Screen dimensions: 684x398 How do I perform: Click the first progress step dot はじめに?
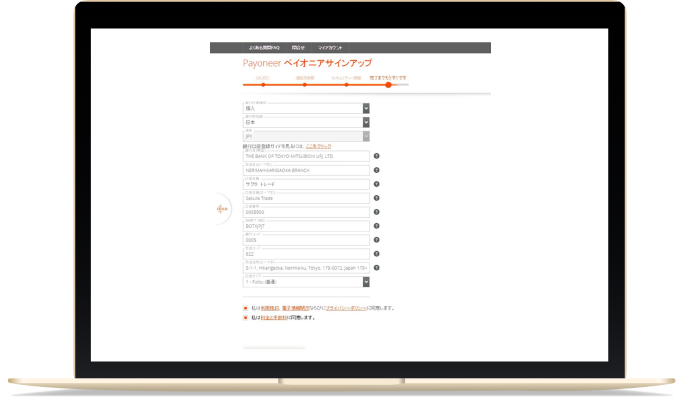[263, 85]
